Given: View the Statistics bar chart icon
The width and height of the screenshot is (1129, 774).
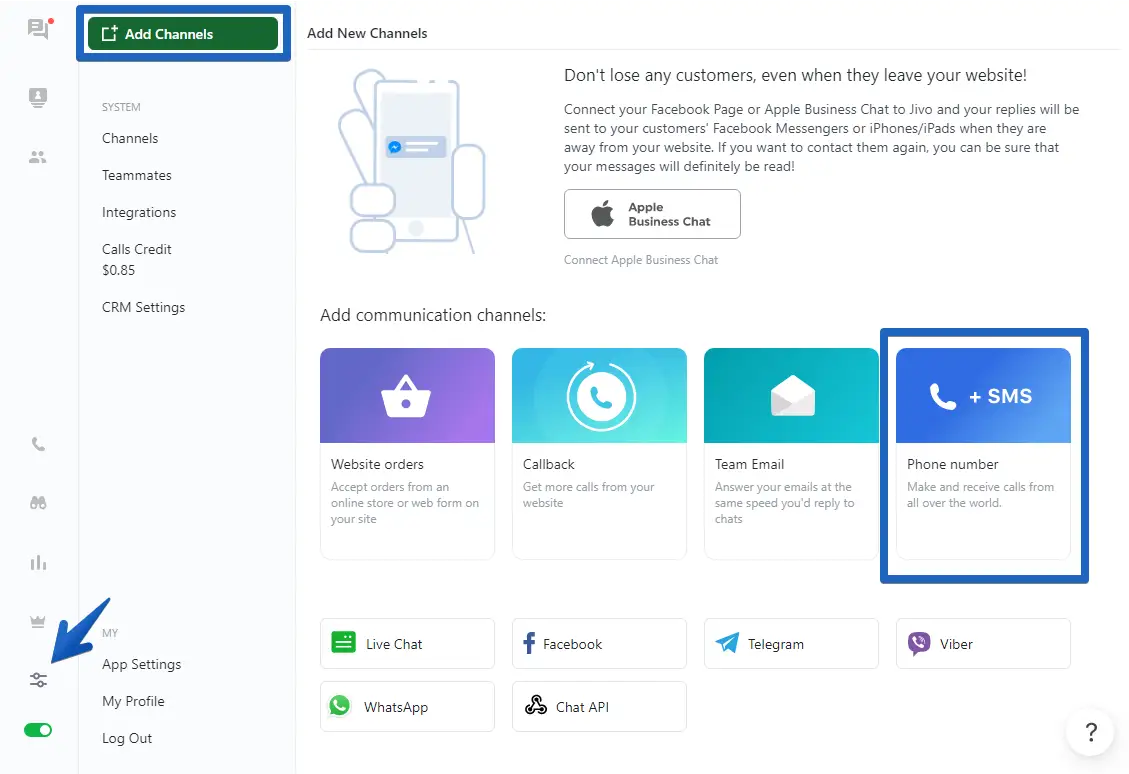Looking at the screenshot, I should 37,563.
